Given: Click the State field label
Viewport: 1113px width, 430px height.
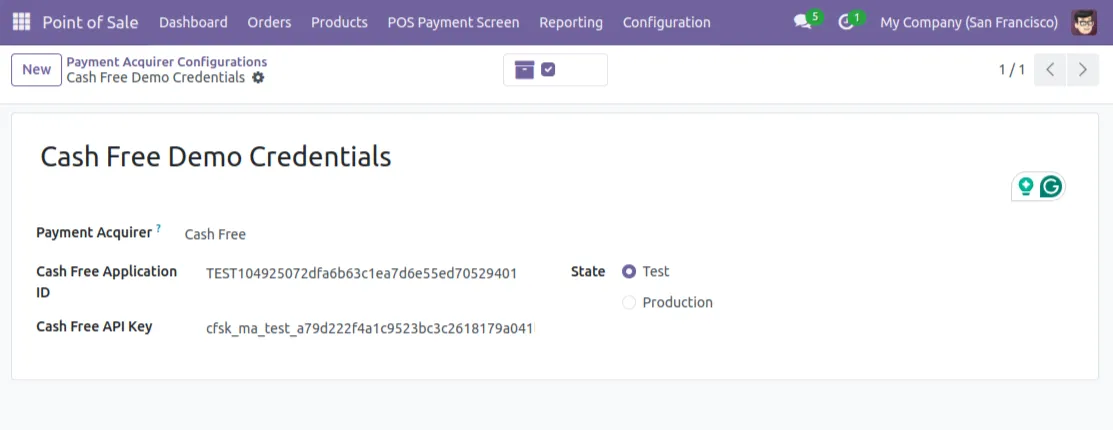Looking at the screenshot, I should coord(588,271).
